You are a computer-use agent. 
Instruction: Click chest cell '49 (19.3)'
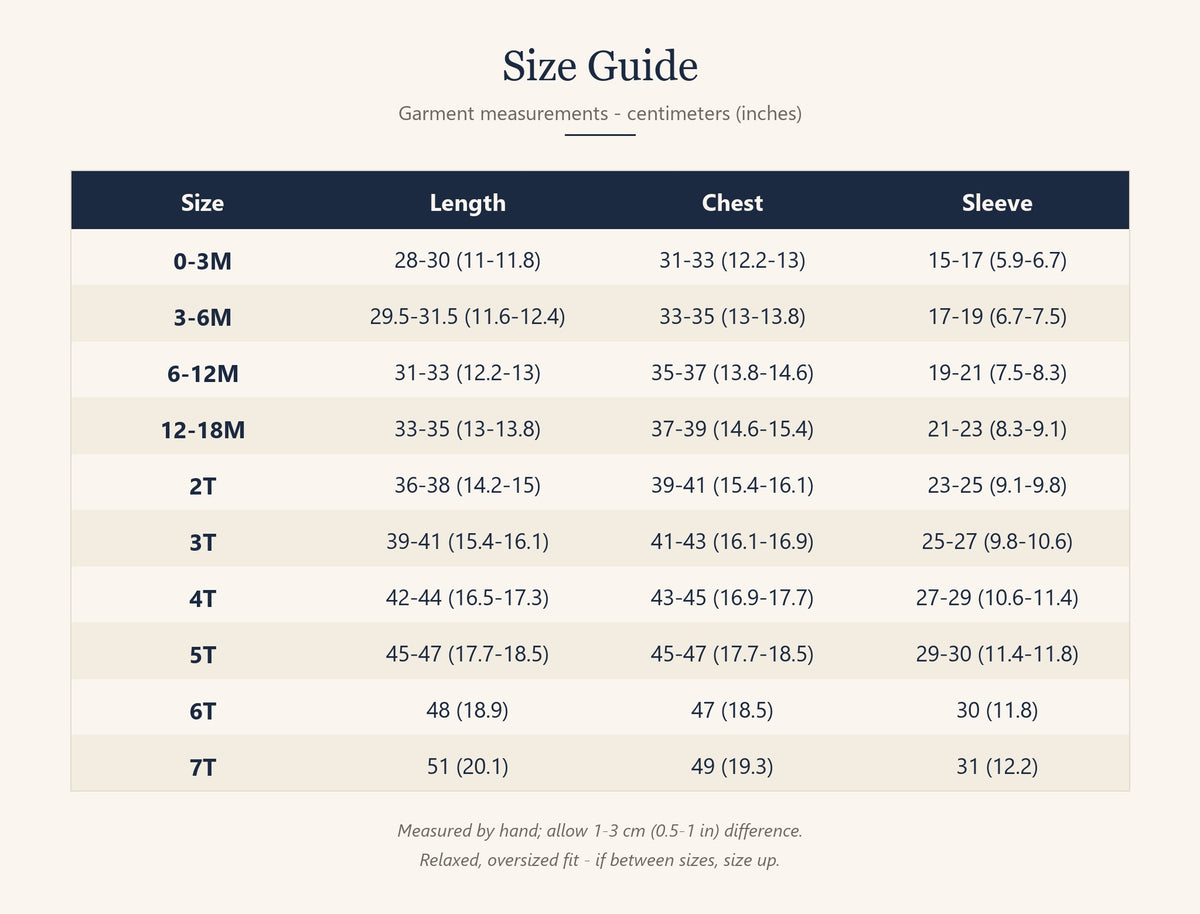pos(732,767)
